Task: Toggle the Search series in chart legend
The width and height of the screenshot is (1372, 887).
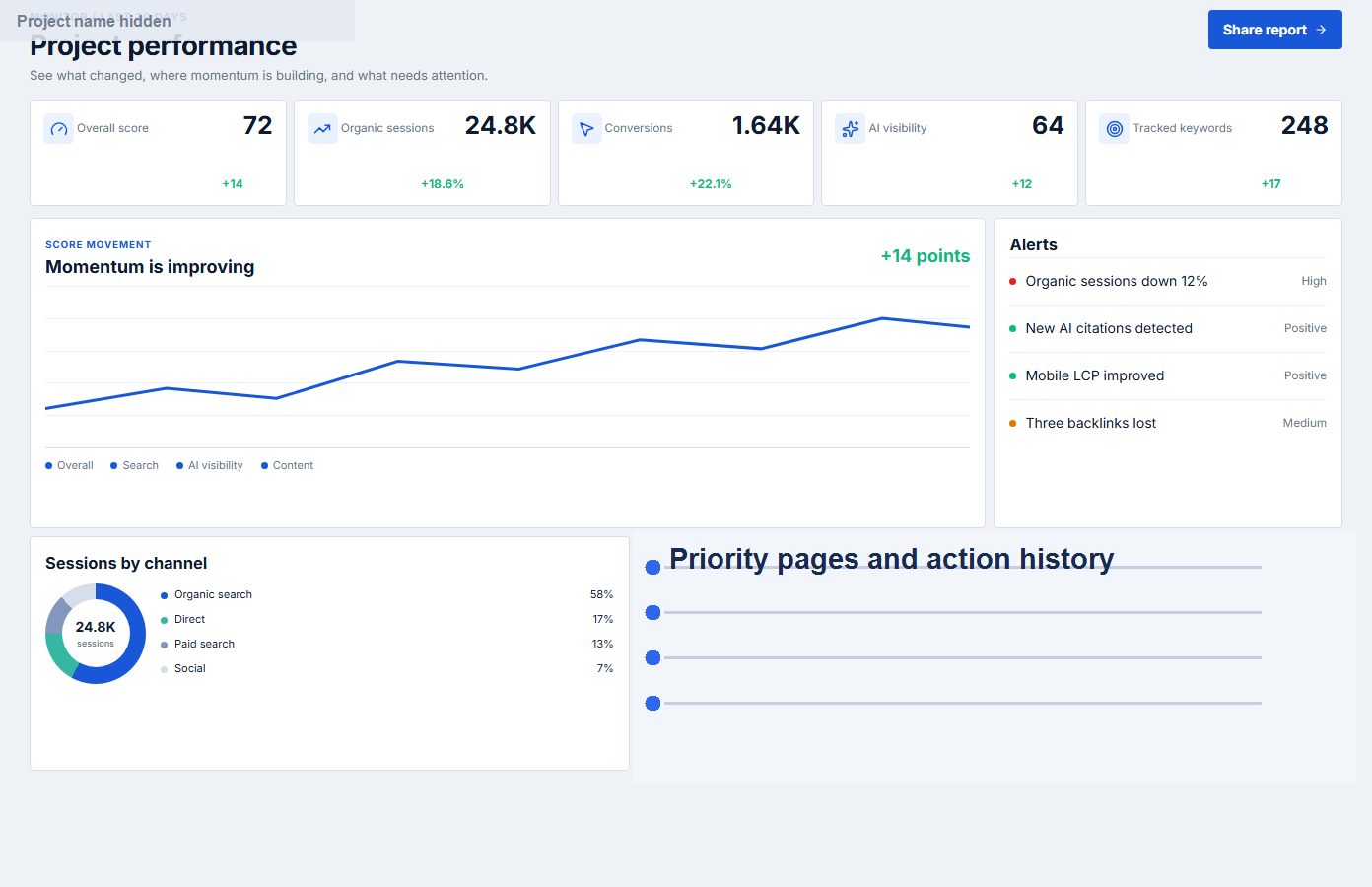Action: click(134, 465)
